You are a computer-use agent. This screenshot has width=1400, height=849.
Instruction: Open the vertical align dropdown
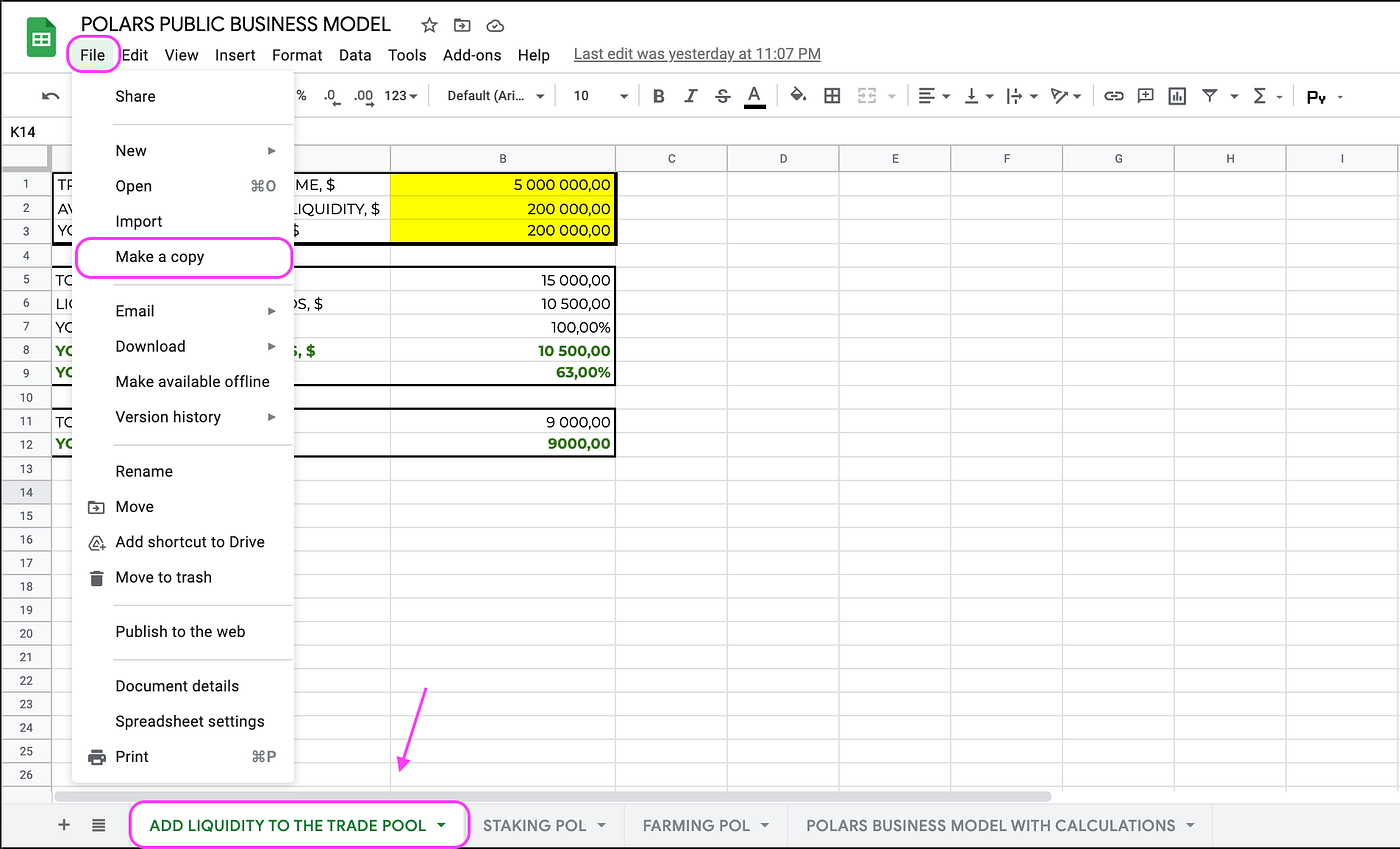point(979,96)
